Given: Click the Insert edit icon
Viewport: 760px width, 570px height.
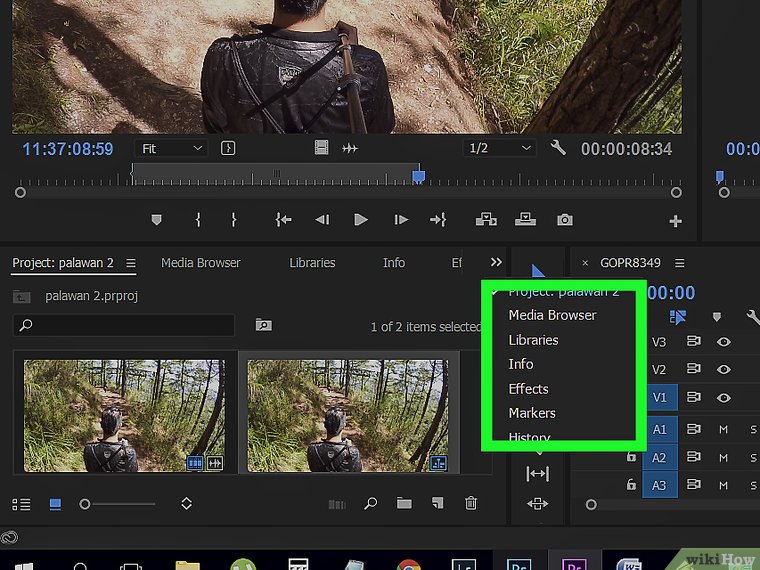Looking at the screenshot, I should click(x=487, y=220).
